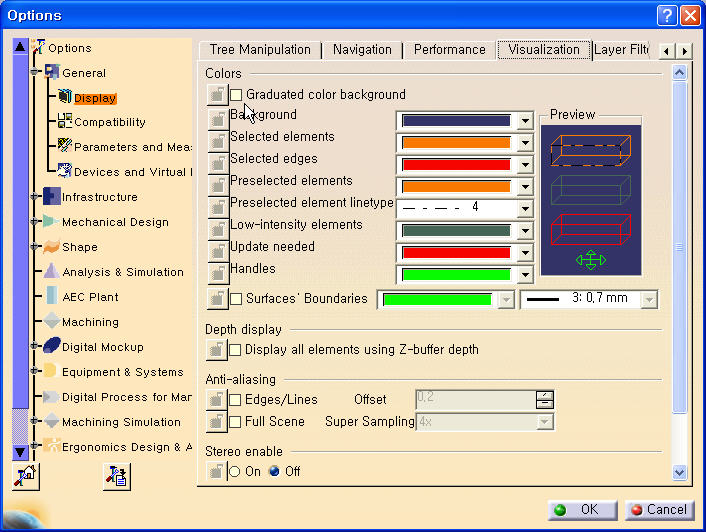Click the Cancel button

(x=657, y=509)
